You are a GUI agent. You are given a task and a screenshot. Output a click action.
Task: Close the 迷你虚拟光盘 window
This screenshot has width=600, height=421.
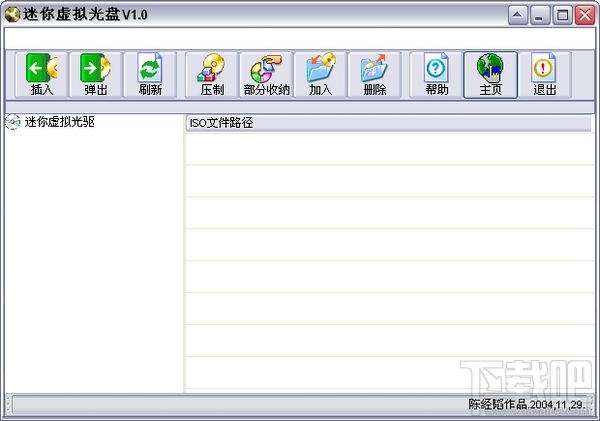585,15
